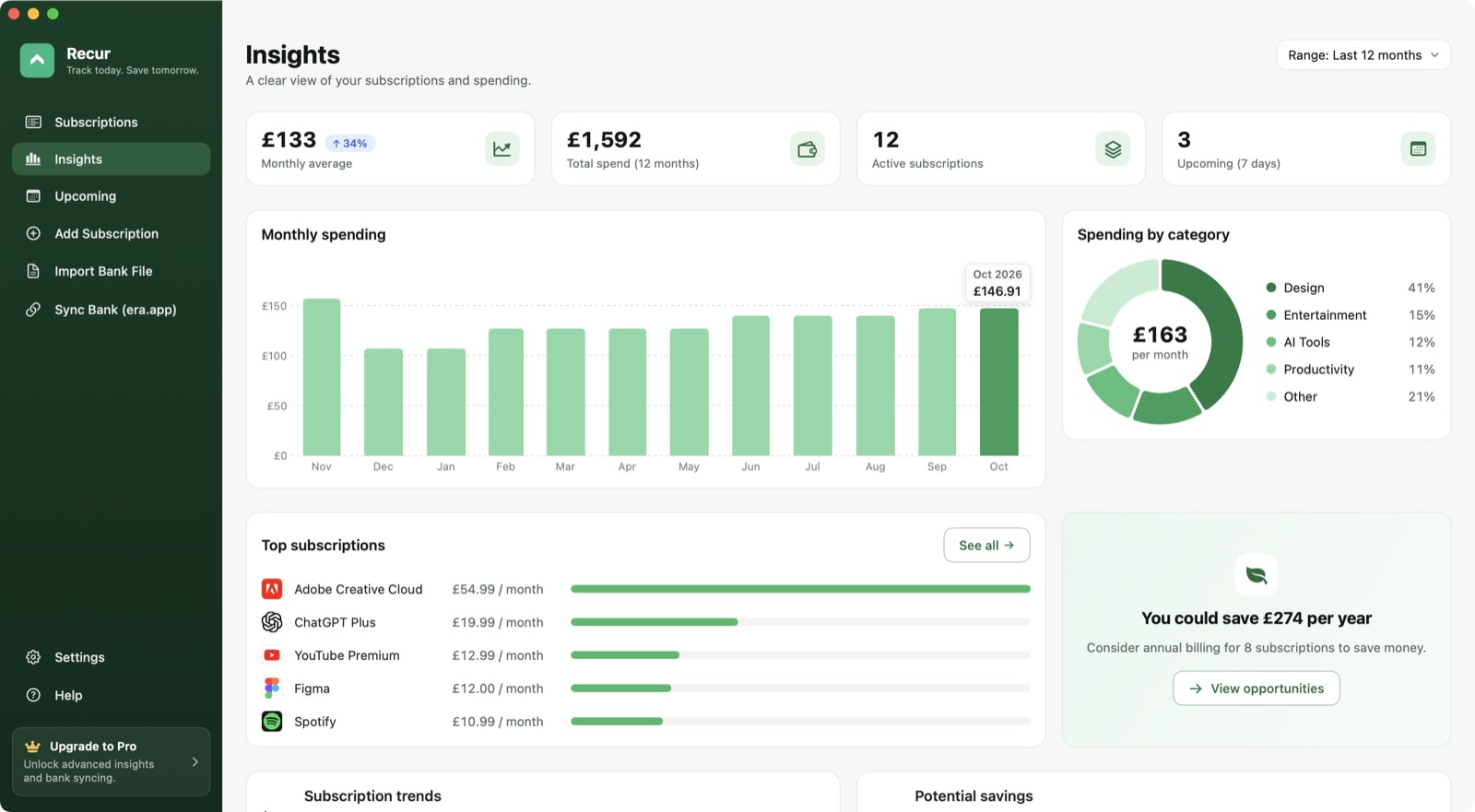Open Sync Bank (era.app)

click(x=111, y=310)
